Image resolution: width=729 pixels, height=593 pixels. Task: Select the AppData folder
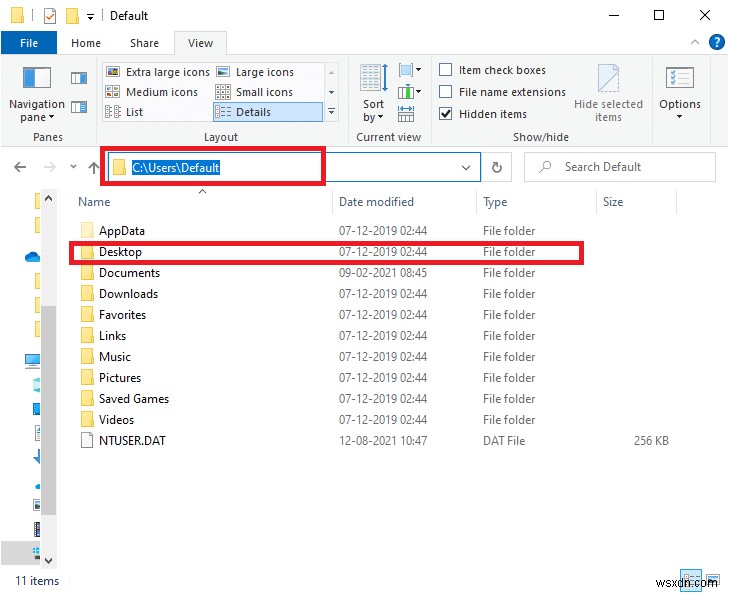tap(121, 231)
